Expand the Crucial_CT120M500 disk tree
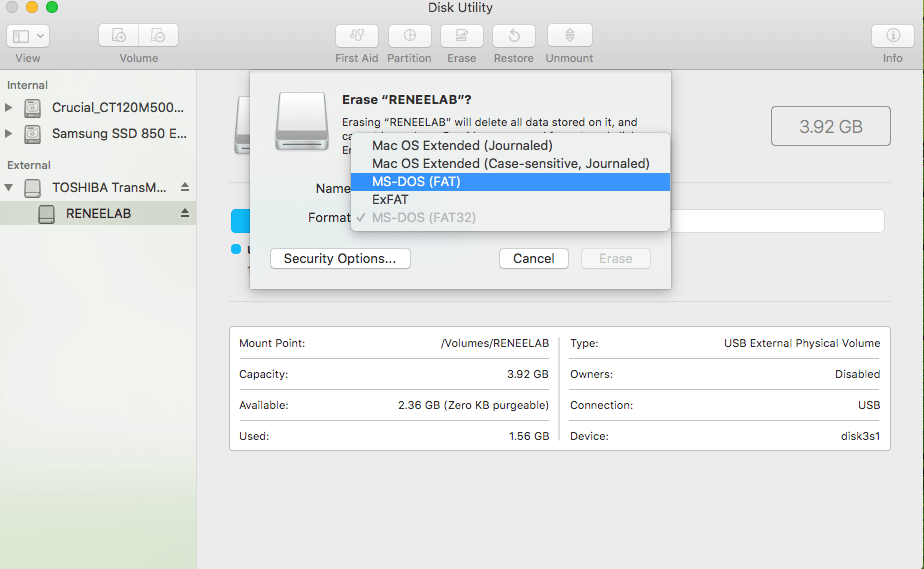This screenshot has width=924, height=569. [x=9, y=107]
